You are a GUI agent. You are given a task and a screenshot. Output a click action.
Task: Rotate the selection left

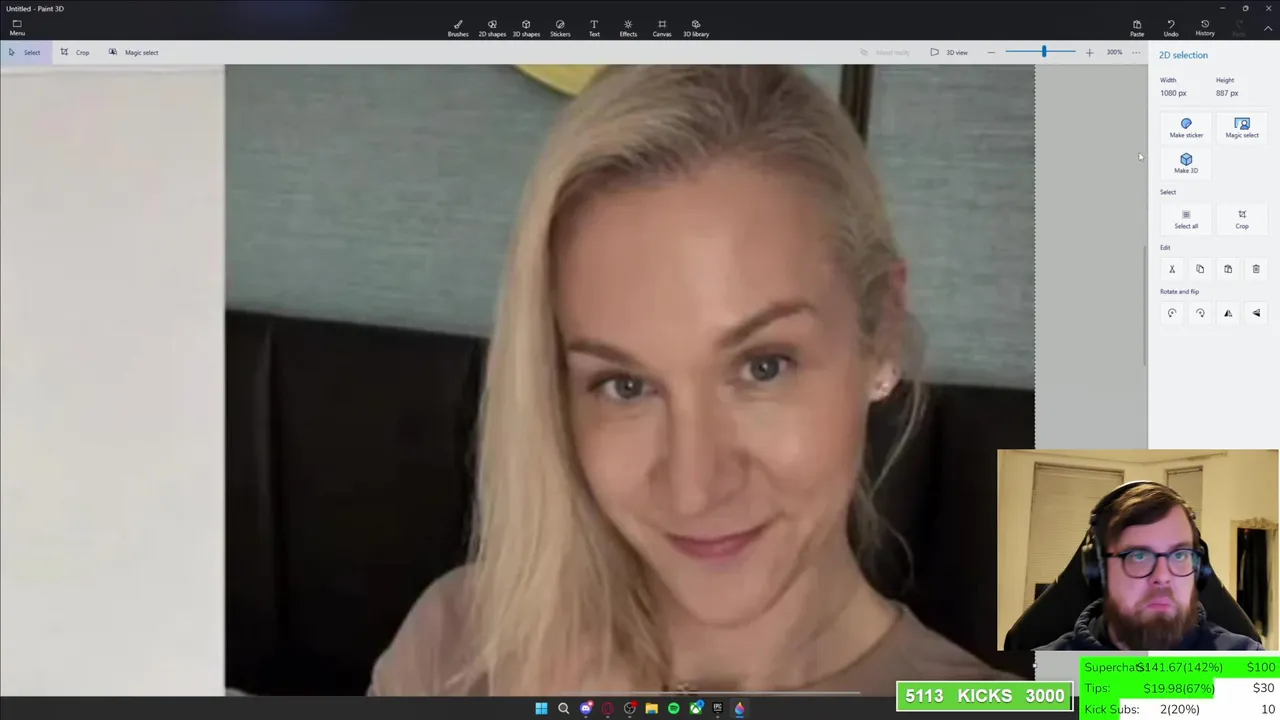(x=1172, y=313)
